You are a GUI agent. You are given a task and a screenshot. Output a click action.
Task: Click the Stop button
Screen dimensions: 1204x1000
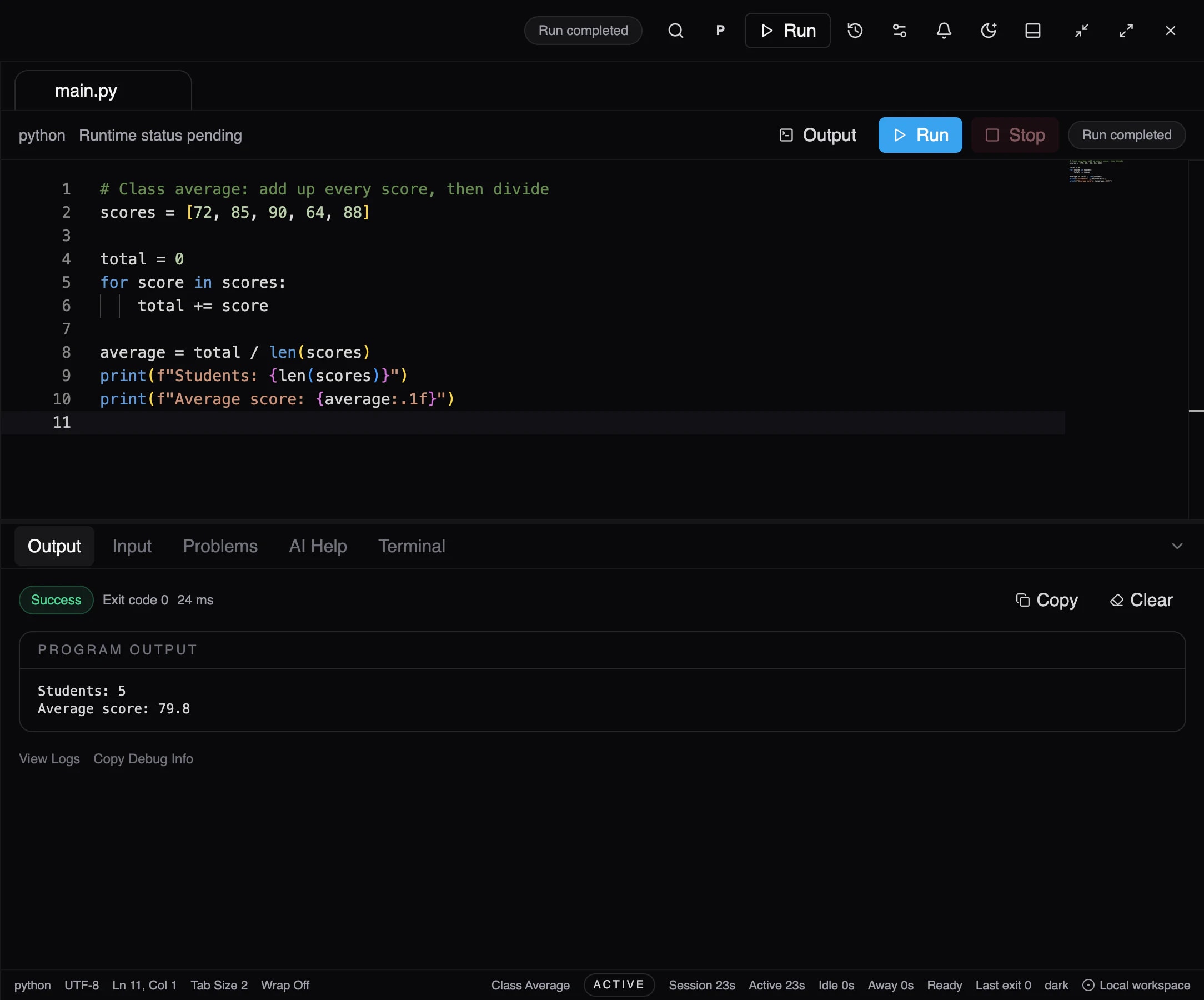coord(1015,135)
